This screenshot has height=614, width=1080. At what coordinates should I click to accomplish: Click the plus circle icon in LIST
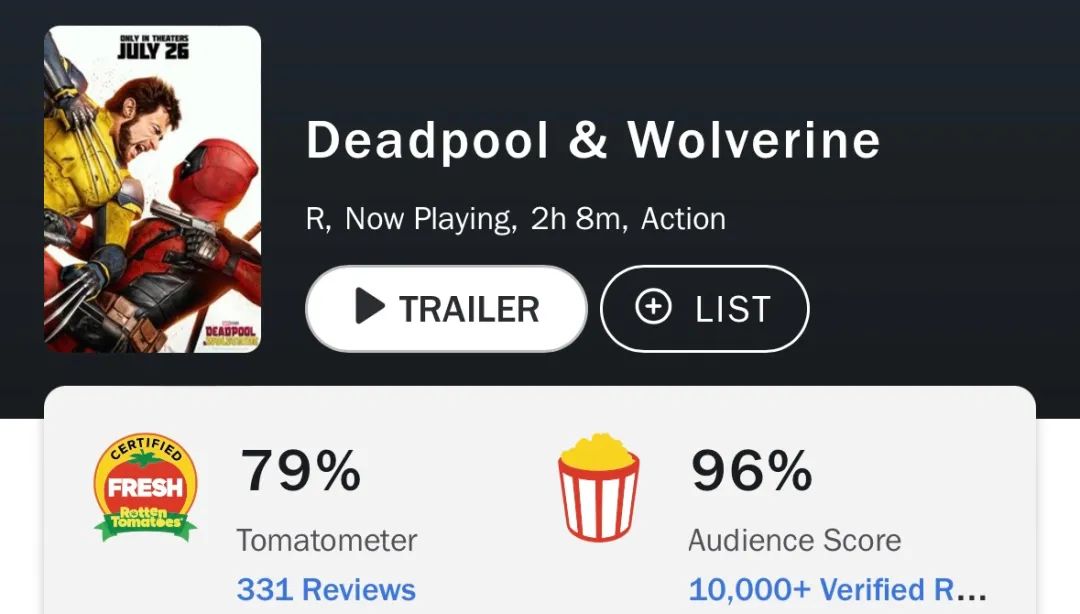pos(653,308)
